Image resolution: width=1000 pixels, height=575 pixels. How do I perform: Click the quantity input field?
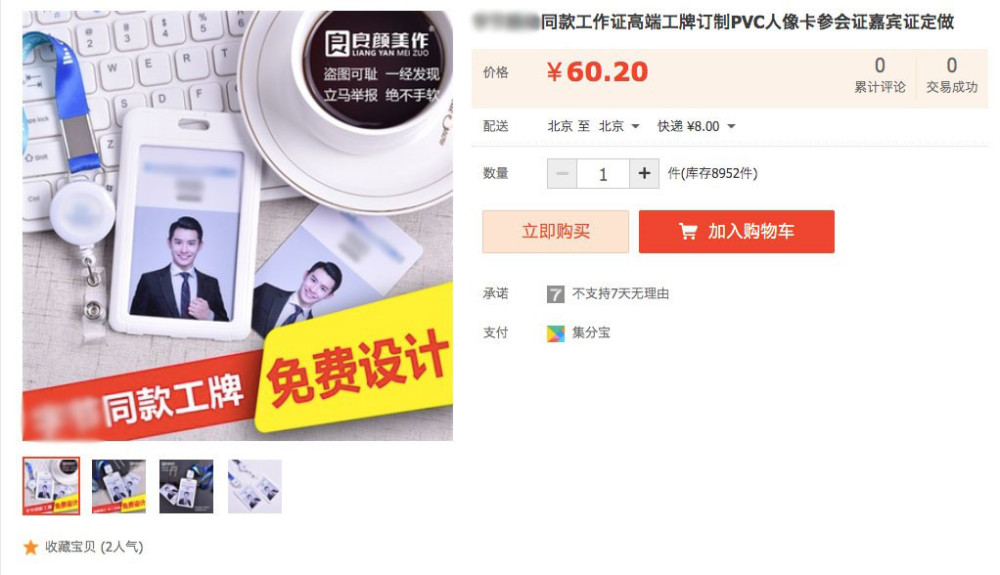click(603, 173)
